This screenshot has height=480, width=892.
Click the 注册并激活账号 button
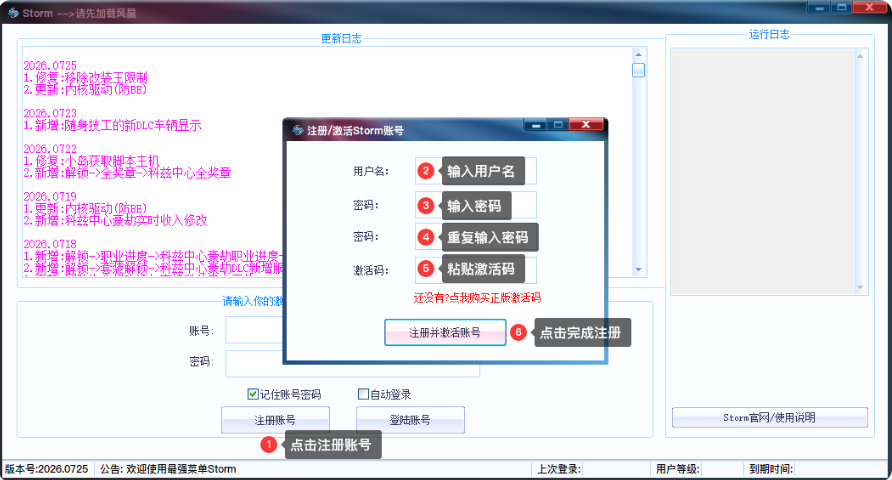[445, 333]
